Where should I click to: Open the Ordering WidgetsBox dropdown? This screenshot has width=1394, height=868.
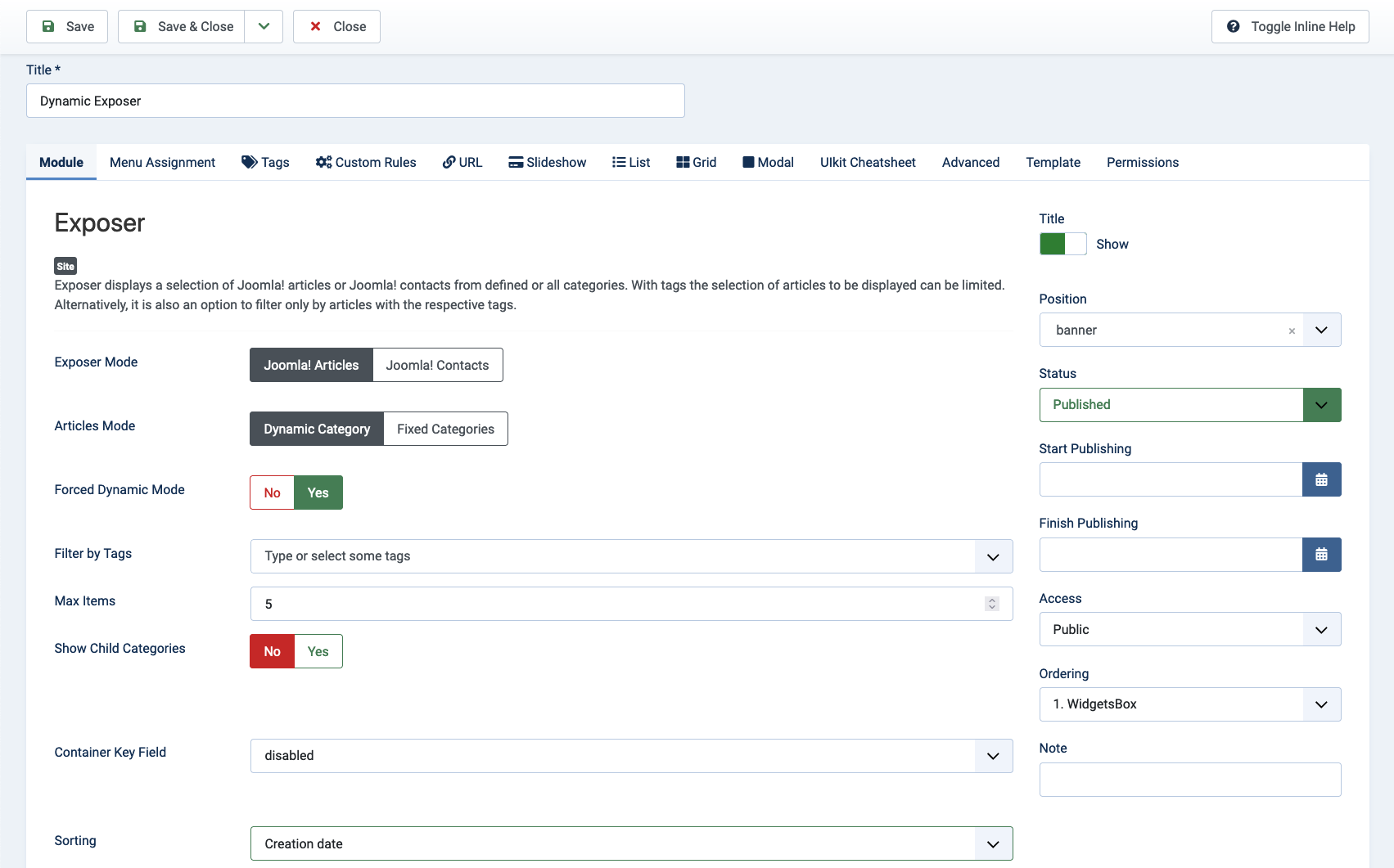(x=1190, y=704)
